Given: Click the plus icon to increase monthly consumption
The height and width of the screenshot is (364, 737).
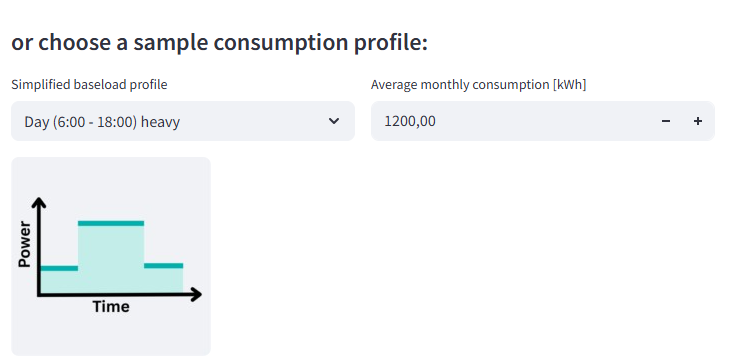Looking at the screenshot, I should pyautogui.click(x=698, y=121).
